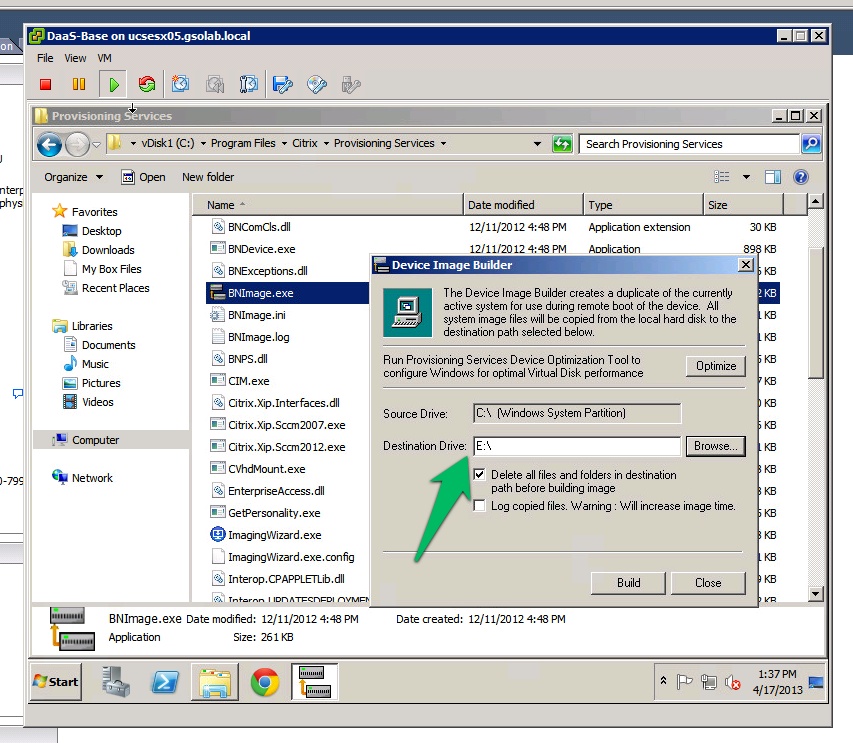
Task: Expand the vDisk1 (C:) breadcrumb arrow
Action: 203,144
